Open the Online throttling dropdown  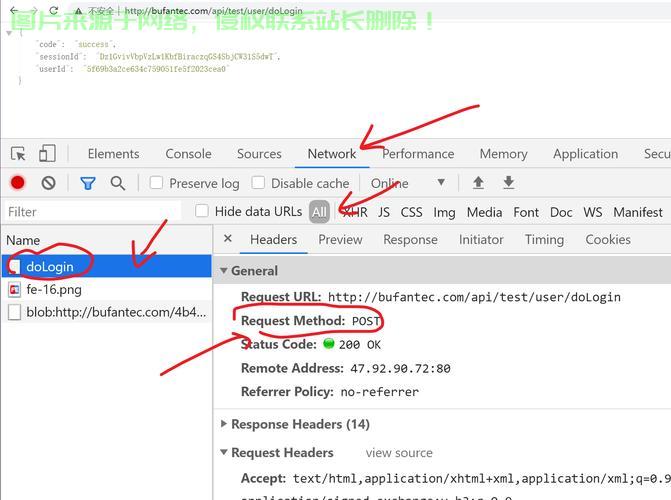coord(408,183)
